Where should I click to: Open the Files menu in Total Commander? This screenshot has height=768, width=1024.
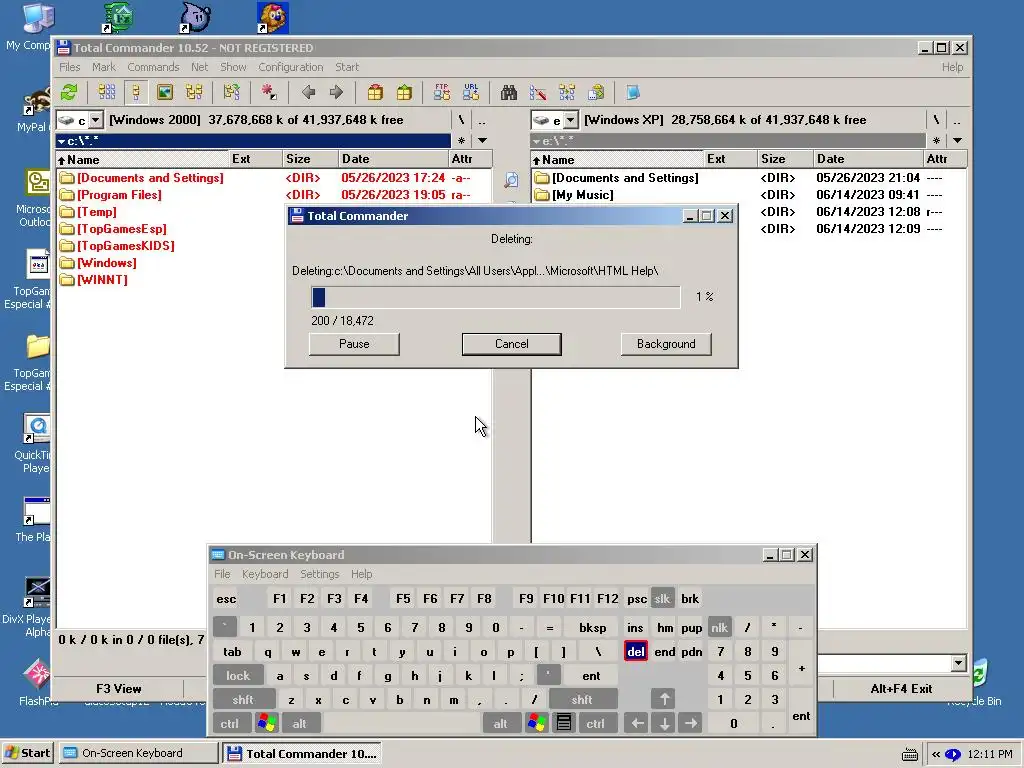coord(69,67)
